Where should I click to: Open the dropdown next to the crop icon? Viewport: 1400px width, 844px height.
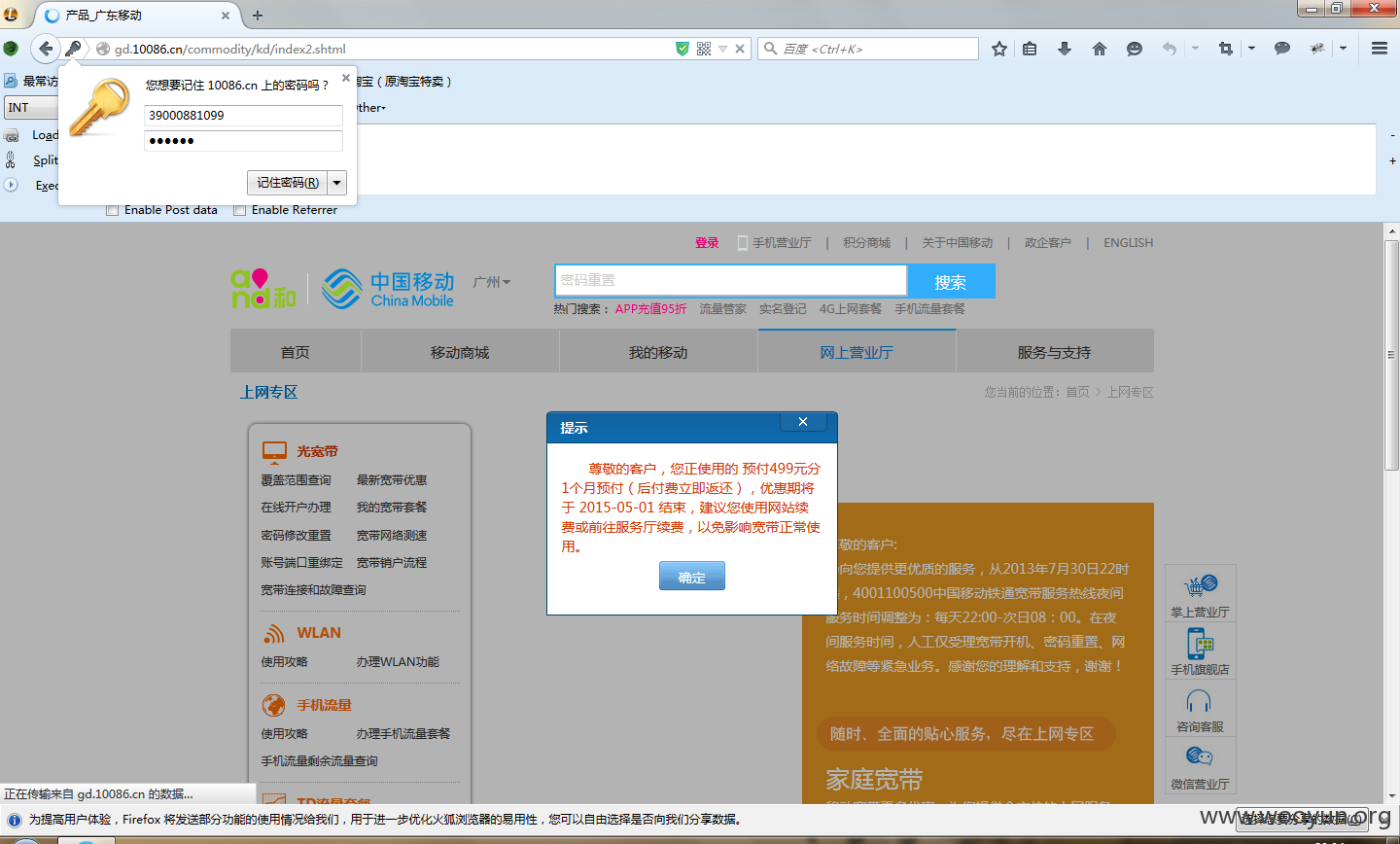click(1251, 49)
